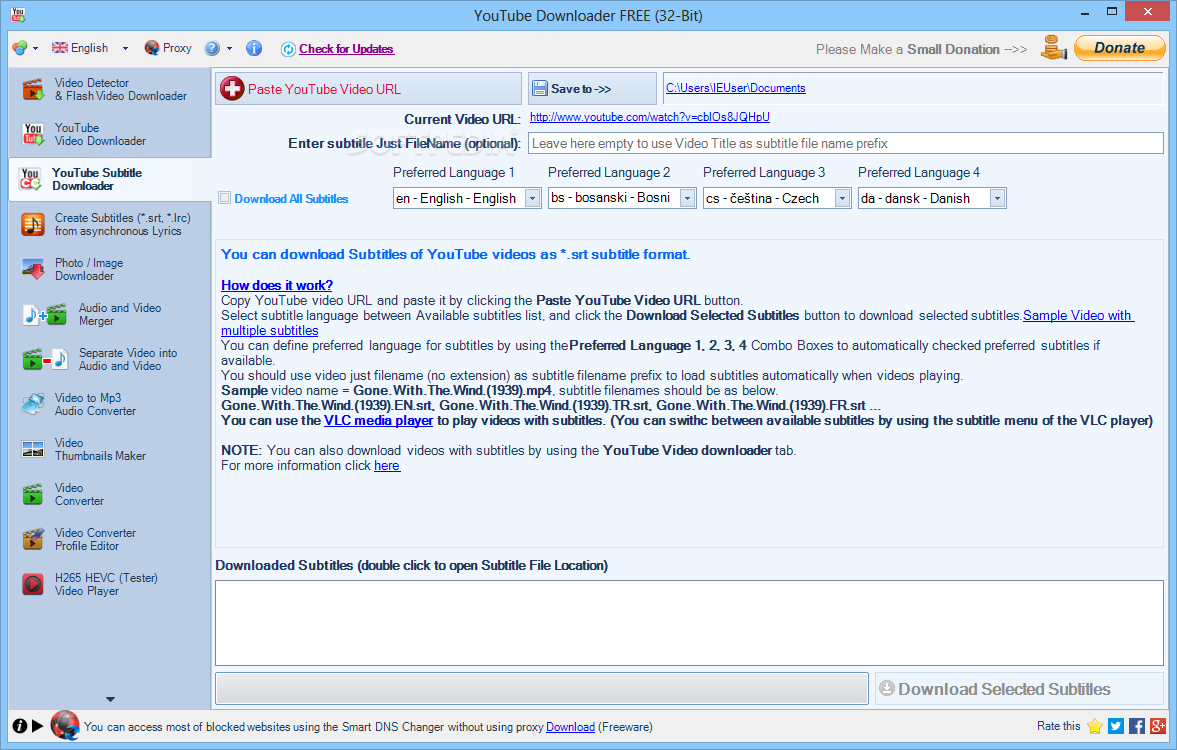Open the H265 HEVC (Tester) Video Player tab

[x=110, y=584]
